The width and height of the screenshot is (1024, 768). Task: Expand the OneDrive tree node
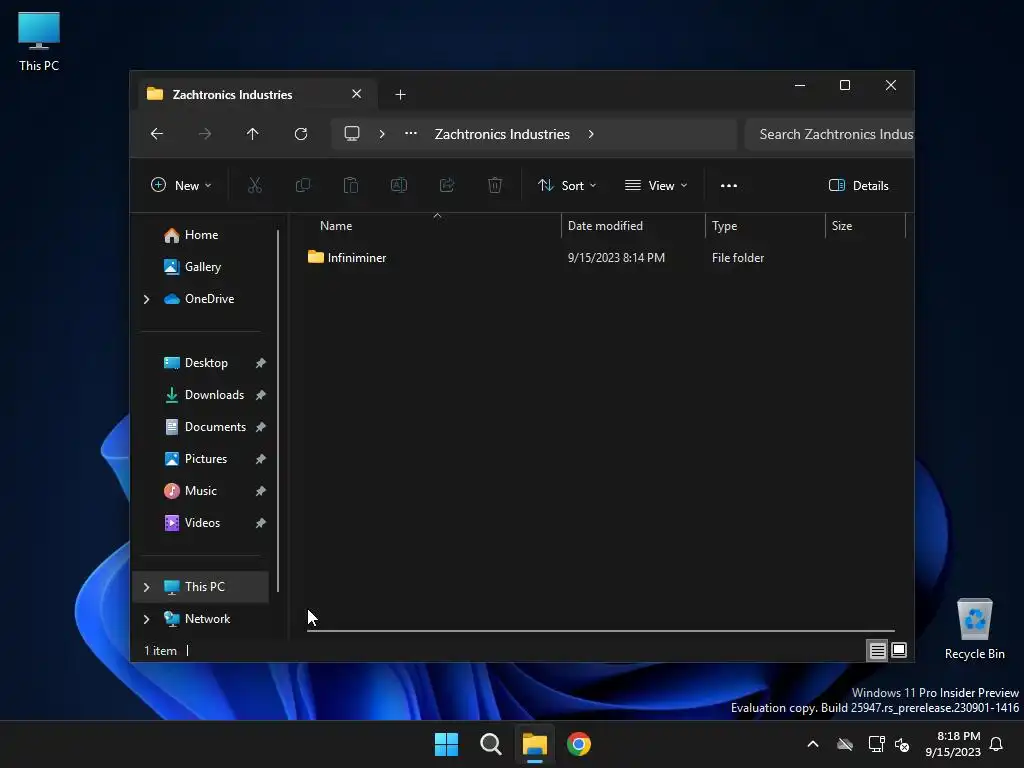(146, 299)
